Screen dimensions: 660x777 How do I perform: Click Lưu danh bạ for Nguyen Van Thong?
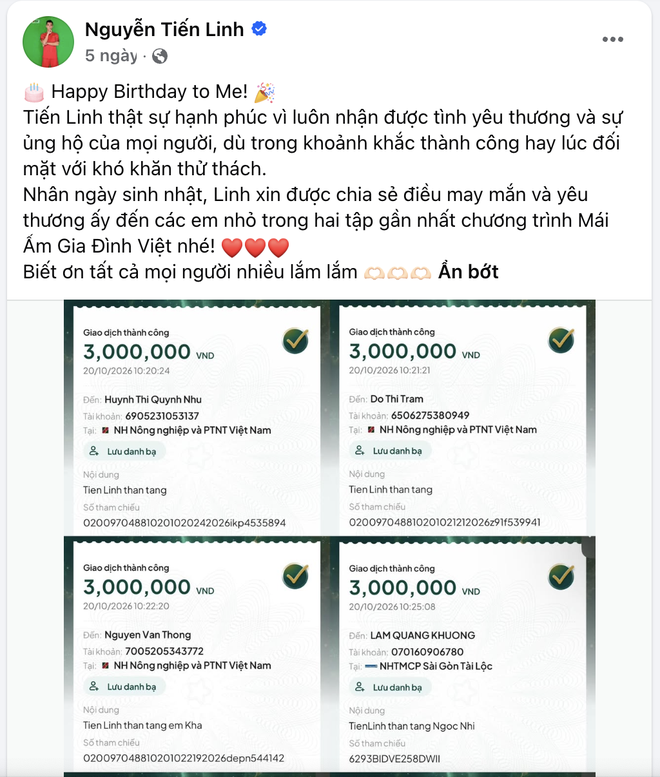(x=124, y=687)
